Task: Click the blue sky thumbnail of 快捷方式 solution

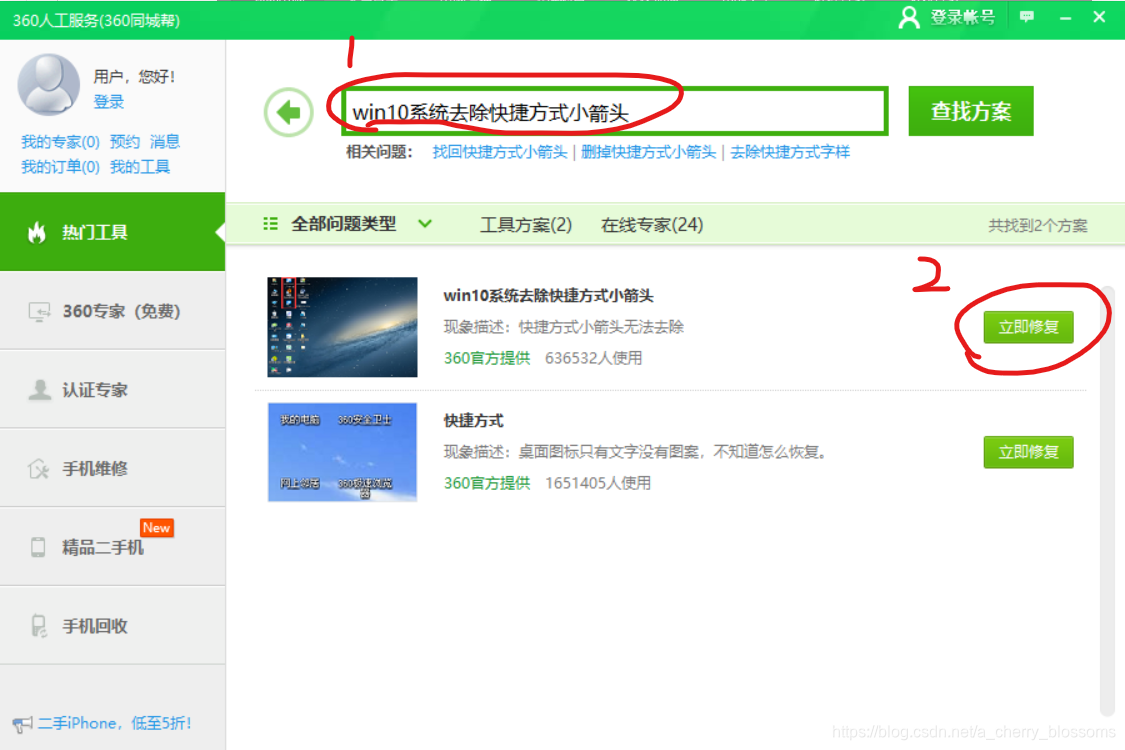Action: point(342,452)
